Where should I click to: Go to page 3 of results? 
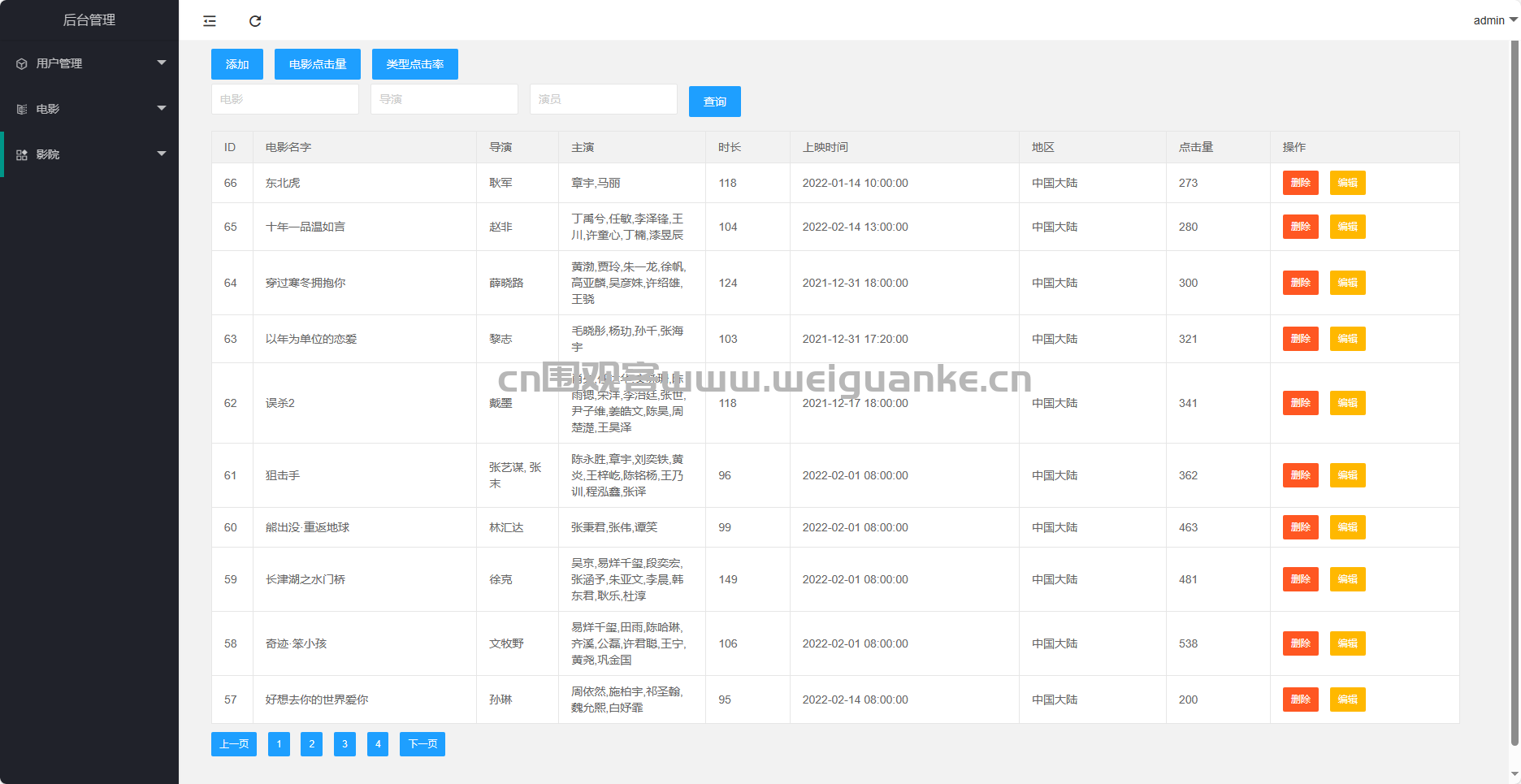tap(344, 744)
